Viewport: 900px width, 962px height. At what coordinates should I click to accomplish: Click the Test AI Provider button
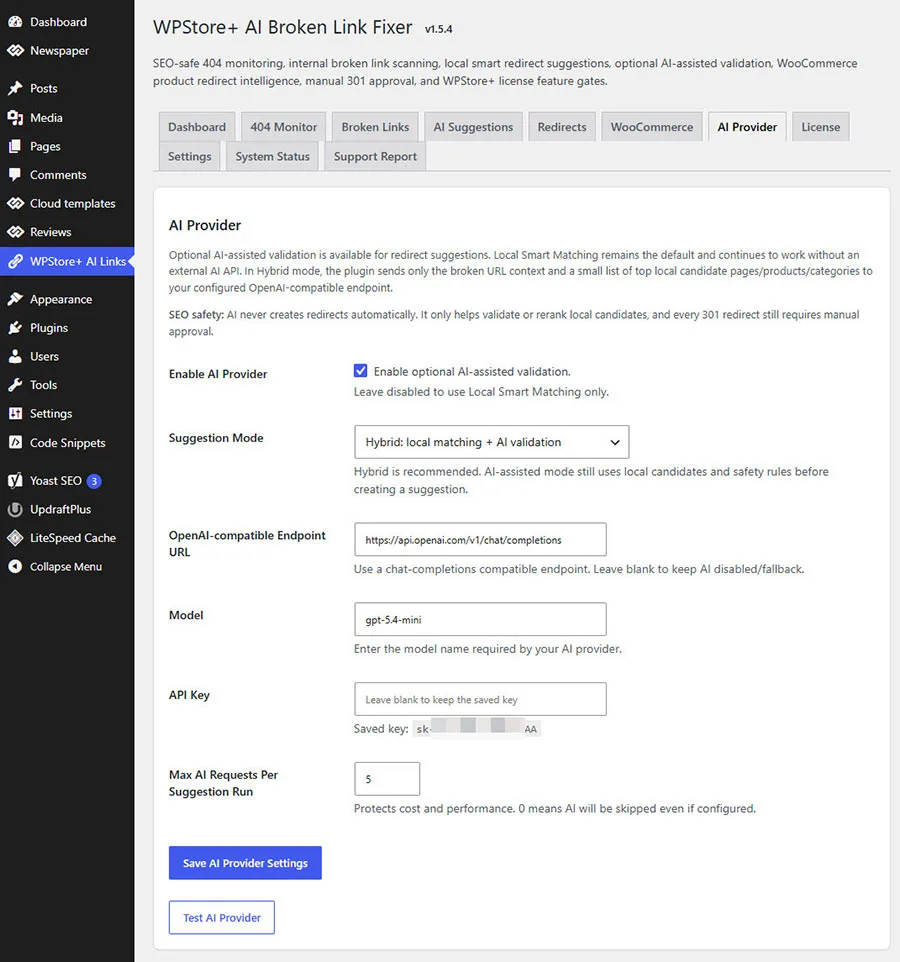coord(222,917)
